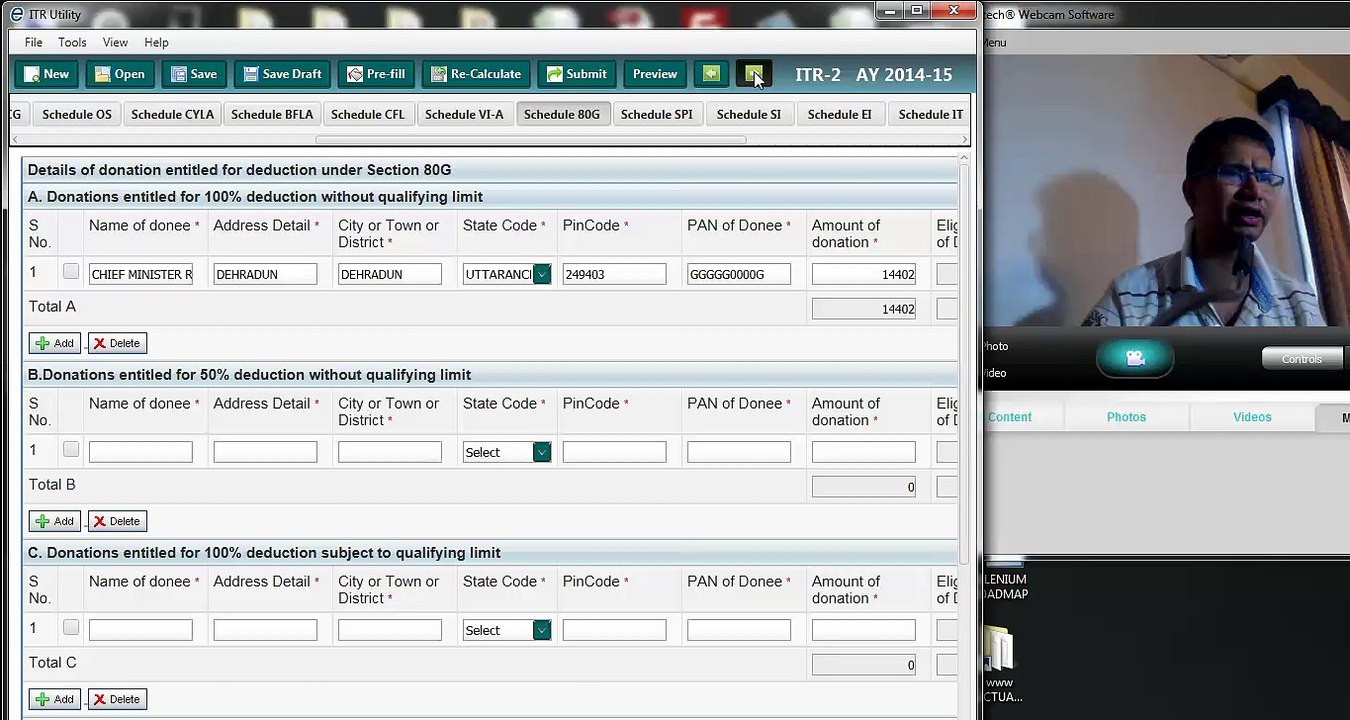Open the Help menu

click(x=156, y=42)
